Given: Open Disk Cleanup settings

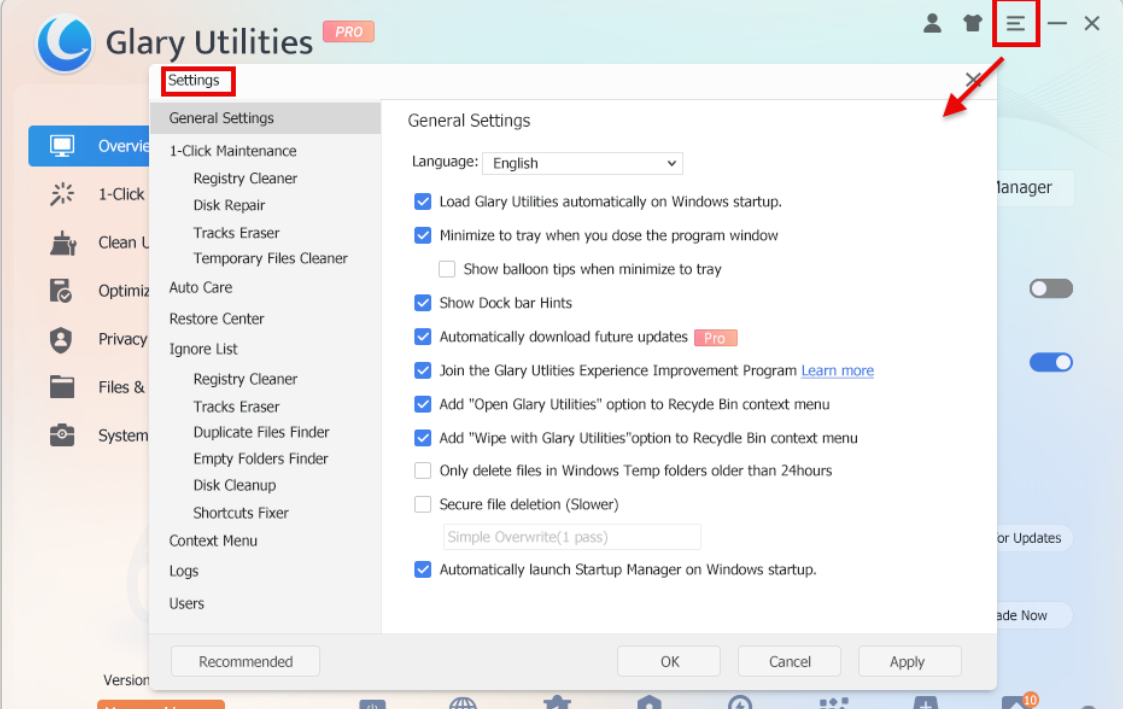Looking at the screenshot, I should [x=234, y=486].
